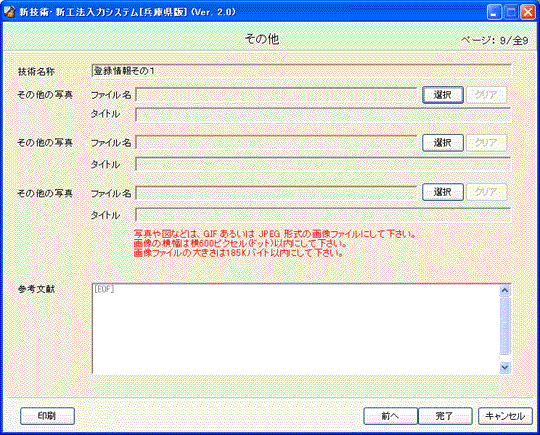The height and width of the screenshot is (435, 540).
Task: Minimize the 新技術・新工法入力システム window
Action: click(494, 12)
